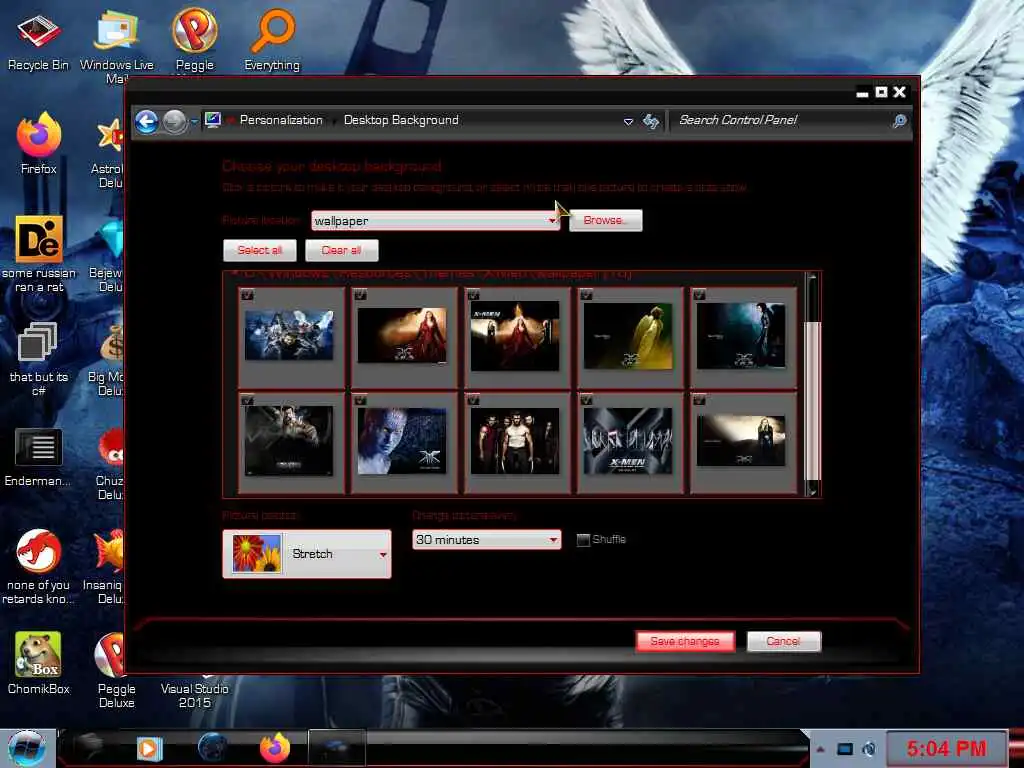The width and height of the screenshot is (1024, 768).
Task: Uncheck the X-Men team group wallpaper checkbox
Action: pos(248,295)
